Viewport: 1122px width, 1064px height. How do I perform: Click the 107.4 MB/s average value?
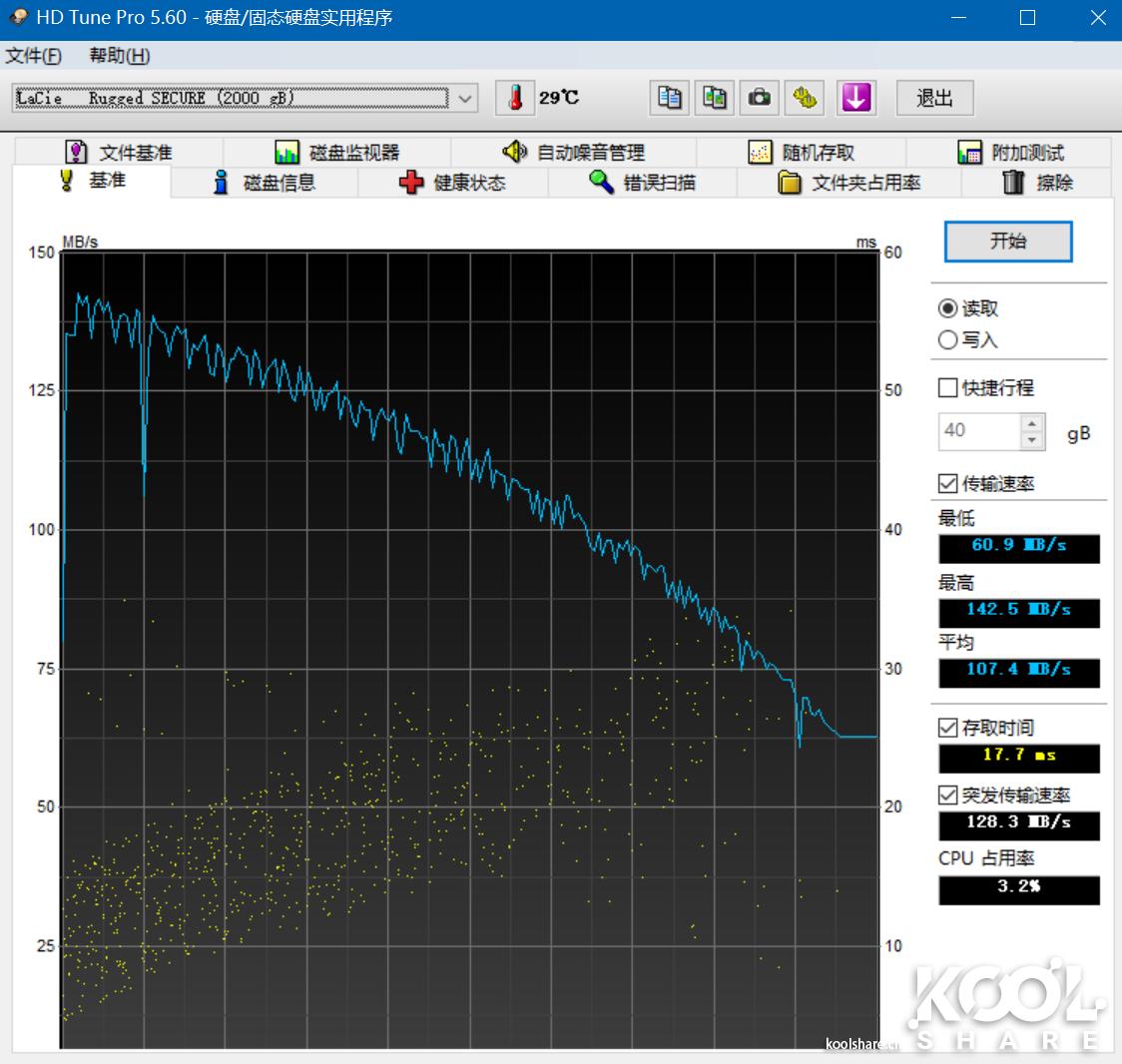1019,673
